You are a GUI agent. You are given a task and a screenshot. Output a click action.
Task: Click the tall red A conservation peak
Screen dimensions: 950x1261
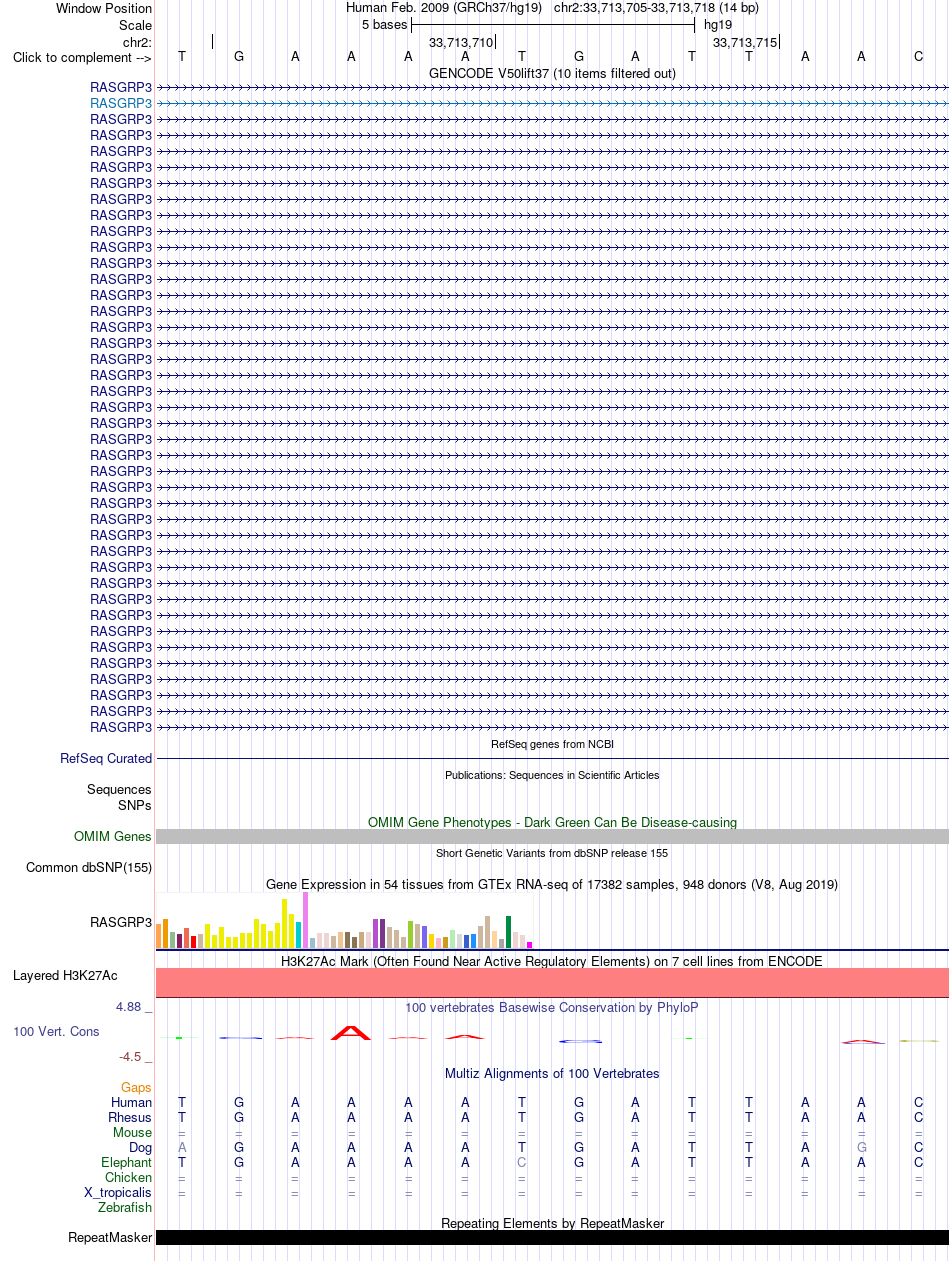[351, 1033]
